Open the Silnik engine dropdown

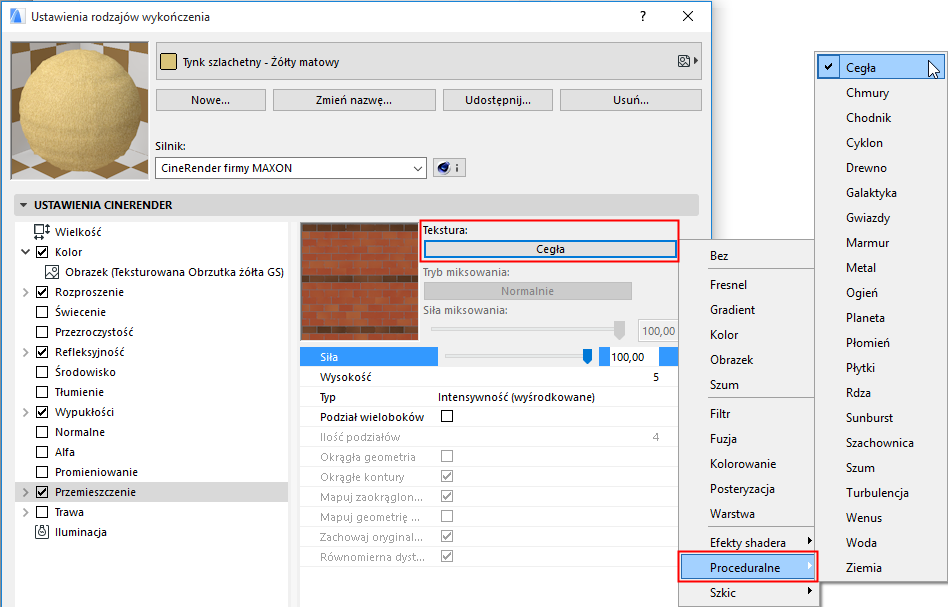pos(291,168)
